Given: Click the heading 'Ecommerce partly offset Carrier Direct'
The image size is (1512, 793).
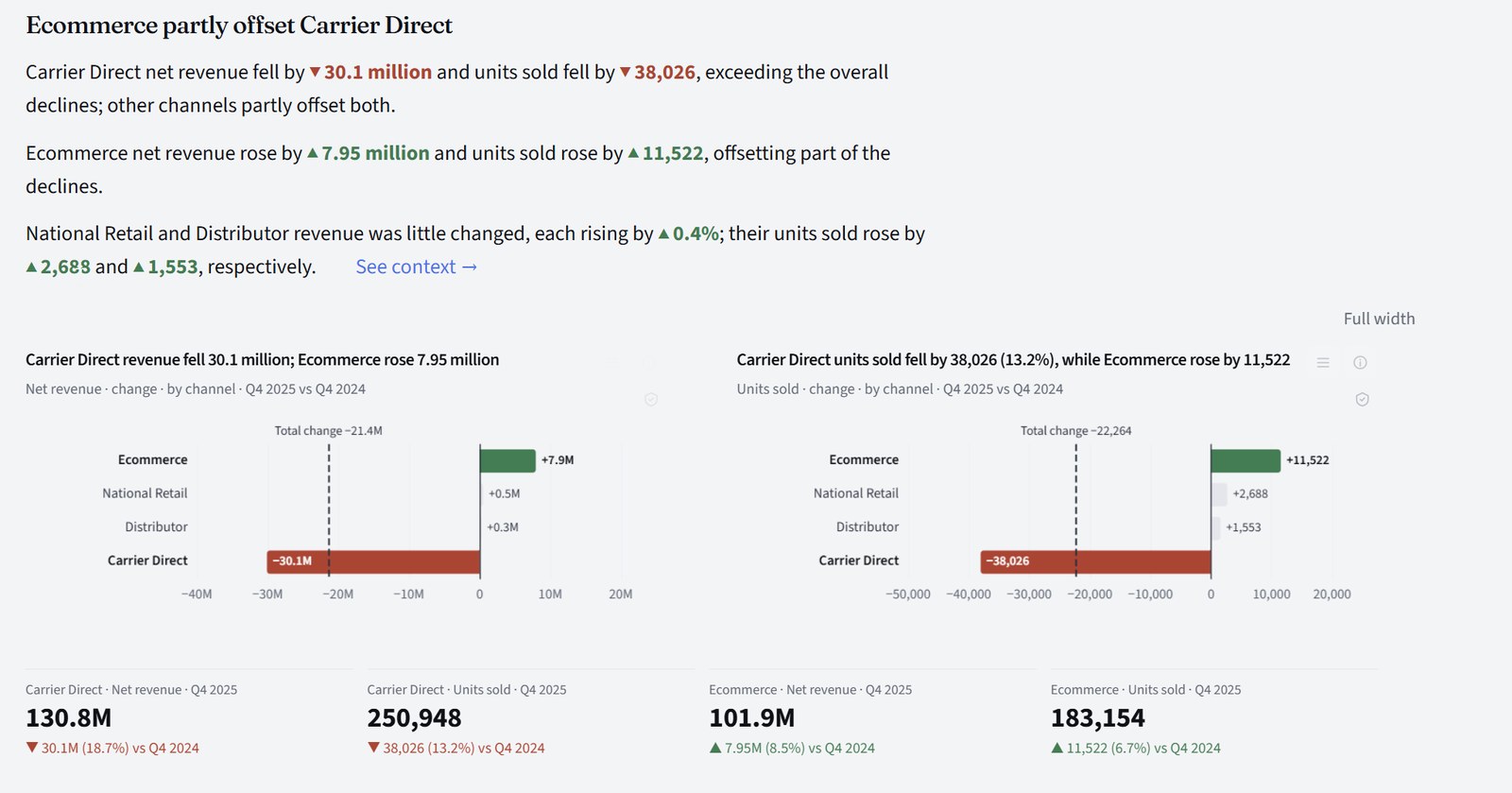Looking at the screenshot, I should 239,26.
